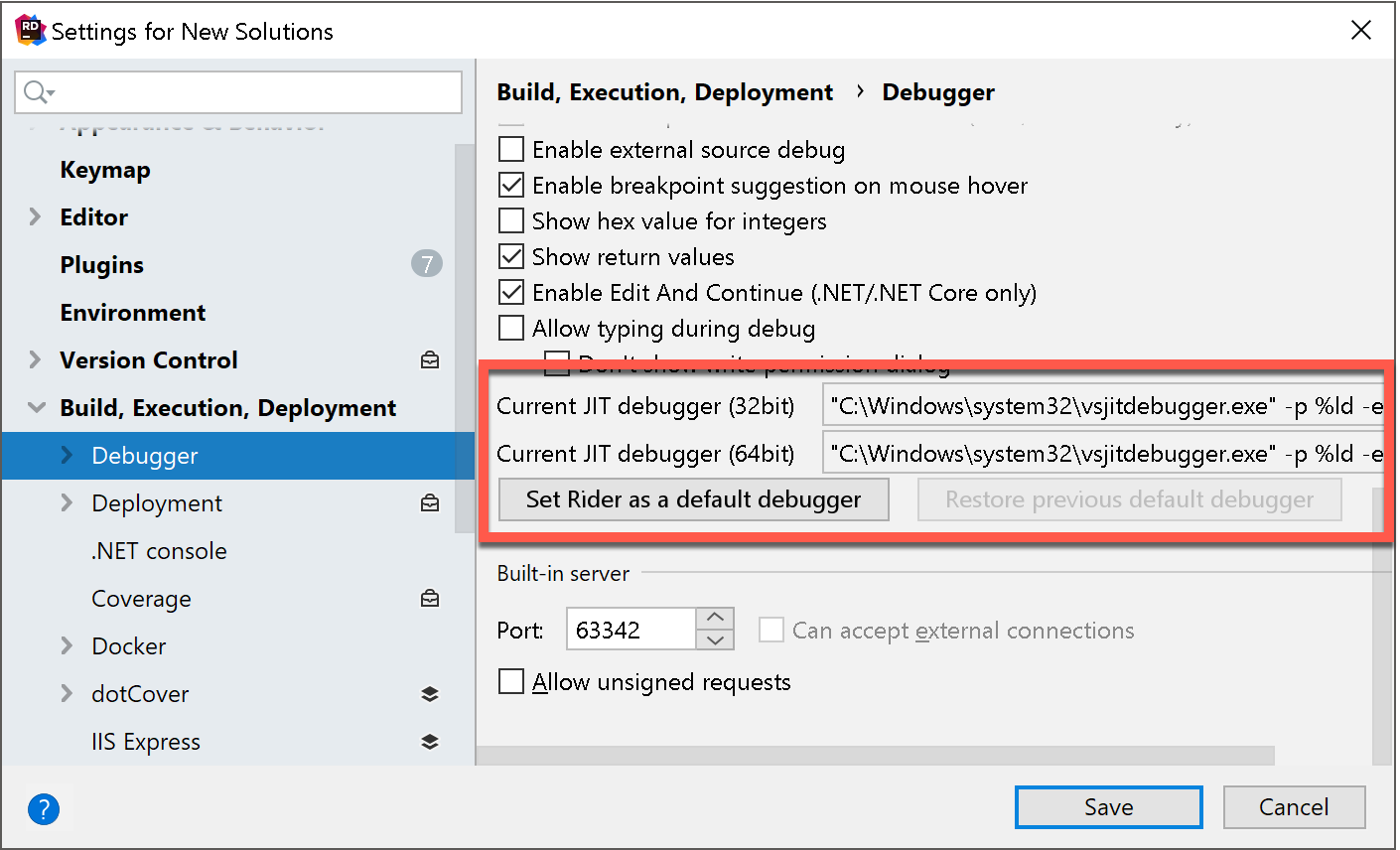Click the Built-in server section label
Image resolution: width=1400 pixels, height=850 pixels.
[563, 573]
